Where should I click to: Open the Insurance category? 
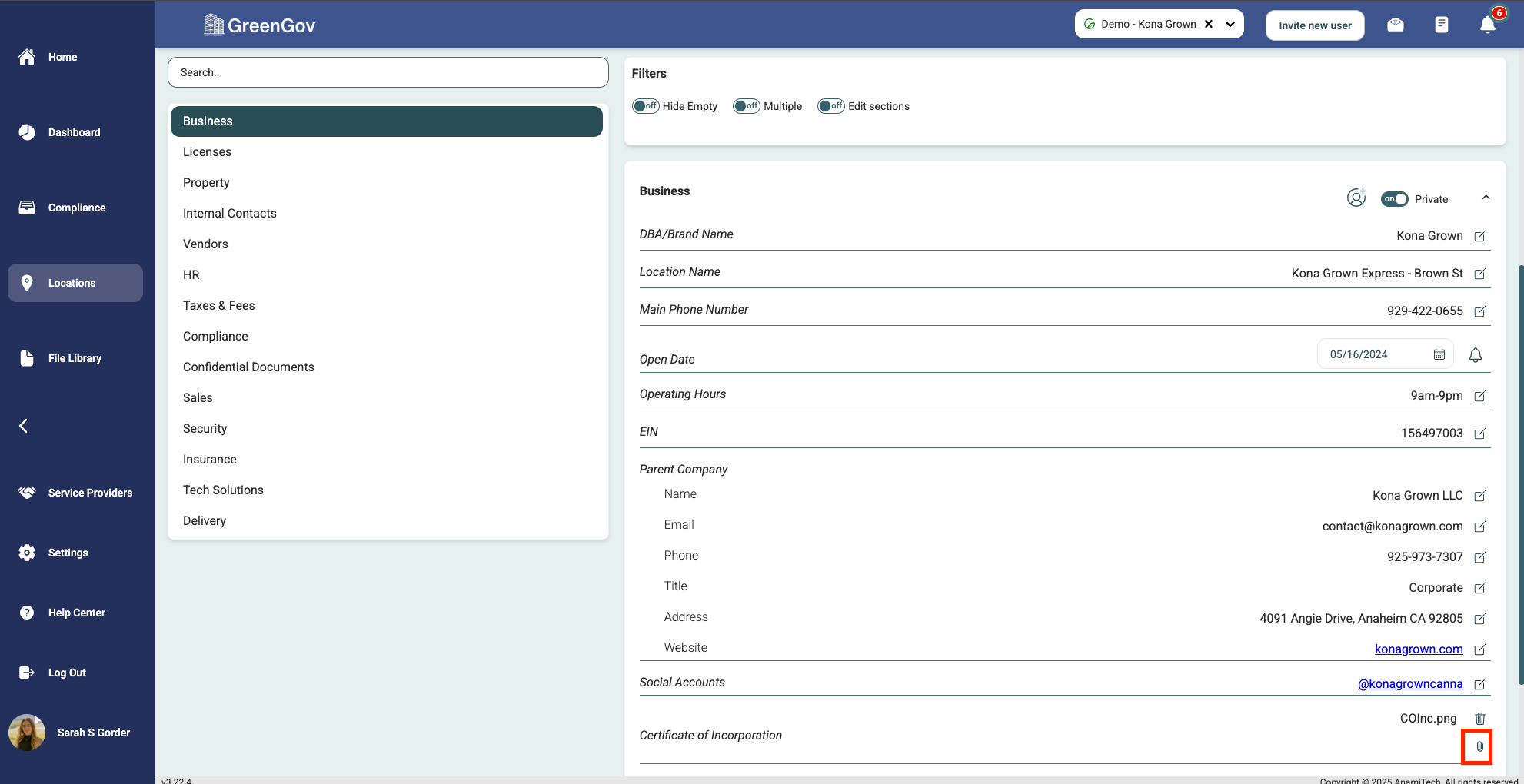pyautogui.click(x=387, y=460)
